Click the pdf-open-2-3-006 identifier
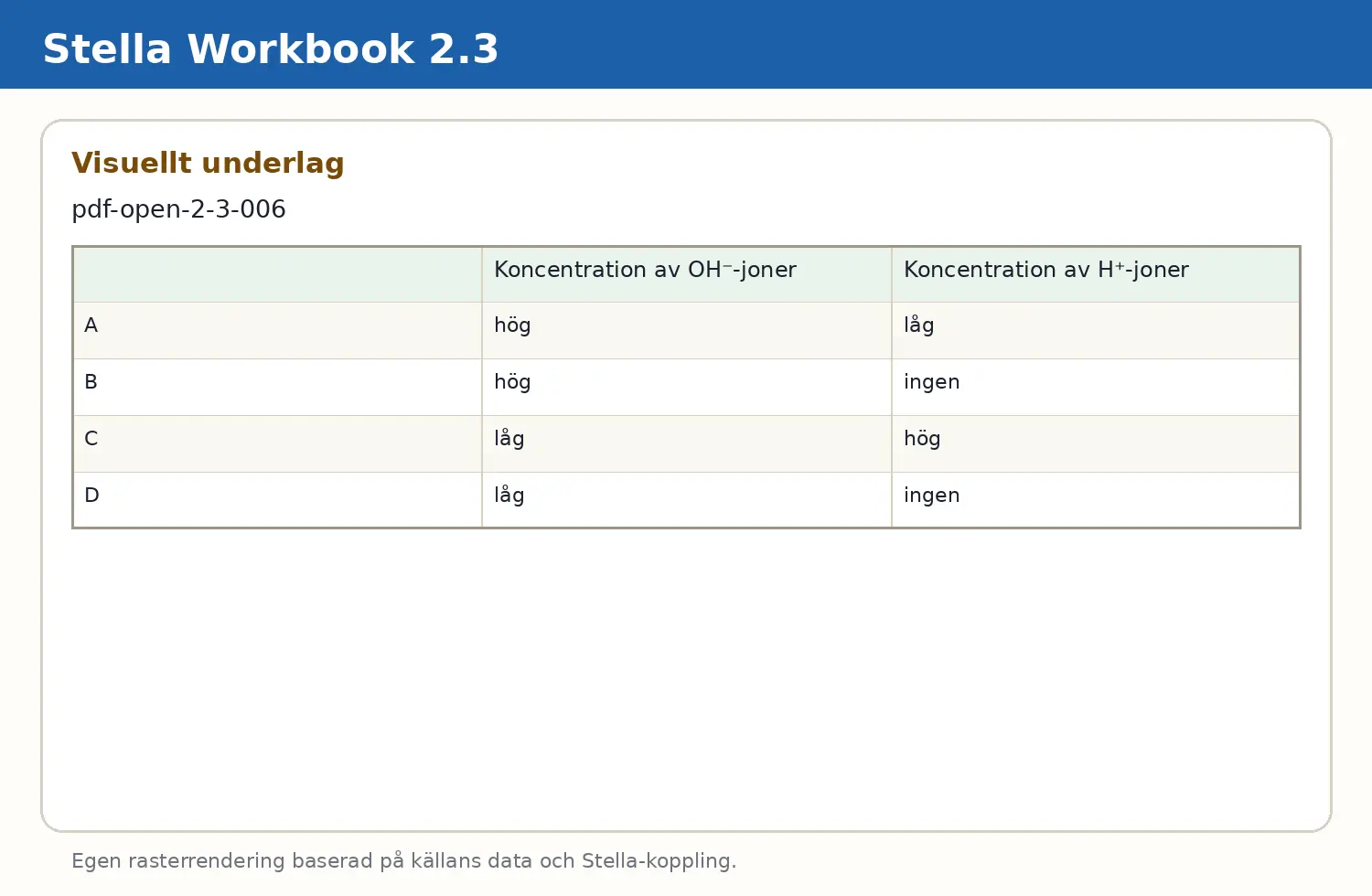This screenshot has width=1372, height=896. (x=178, y=209)
